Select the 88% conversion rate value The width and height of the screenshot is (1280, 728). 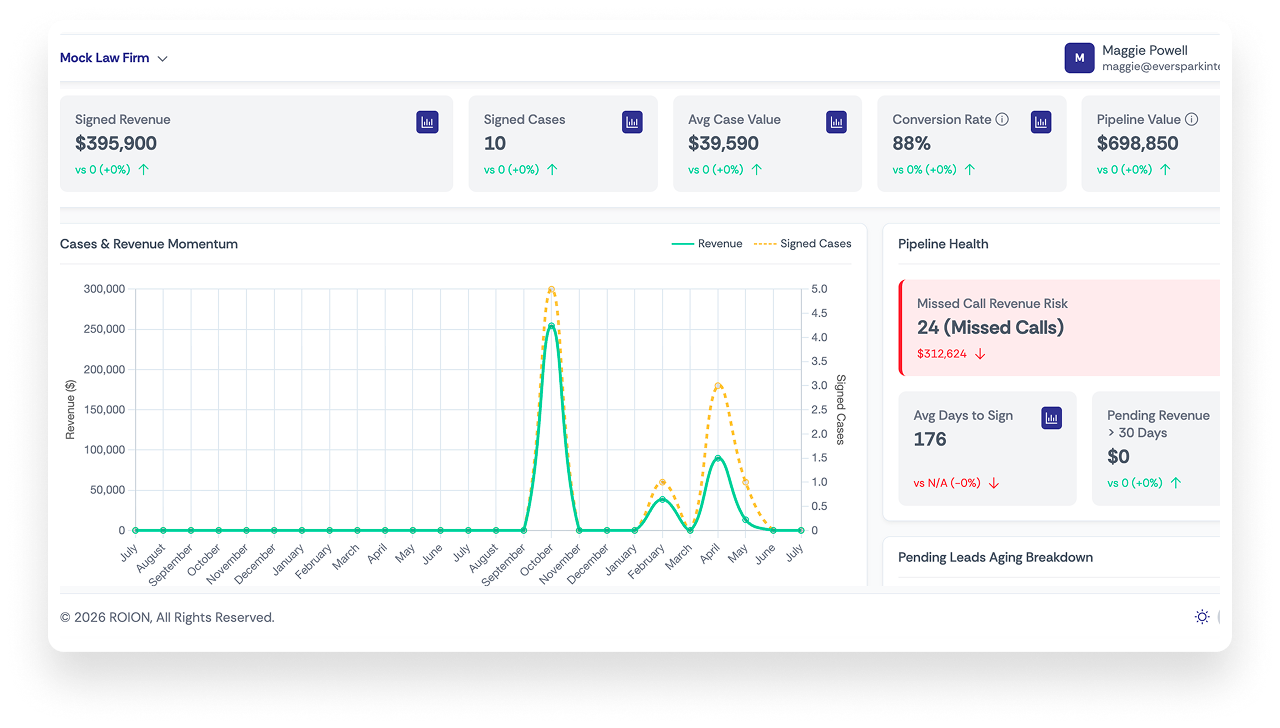tap(912, 143)
